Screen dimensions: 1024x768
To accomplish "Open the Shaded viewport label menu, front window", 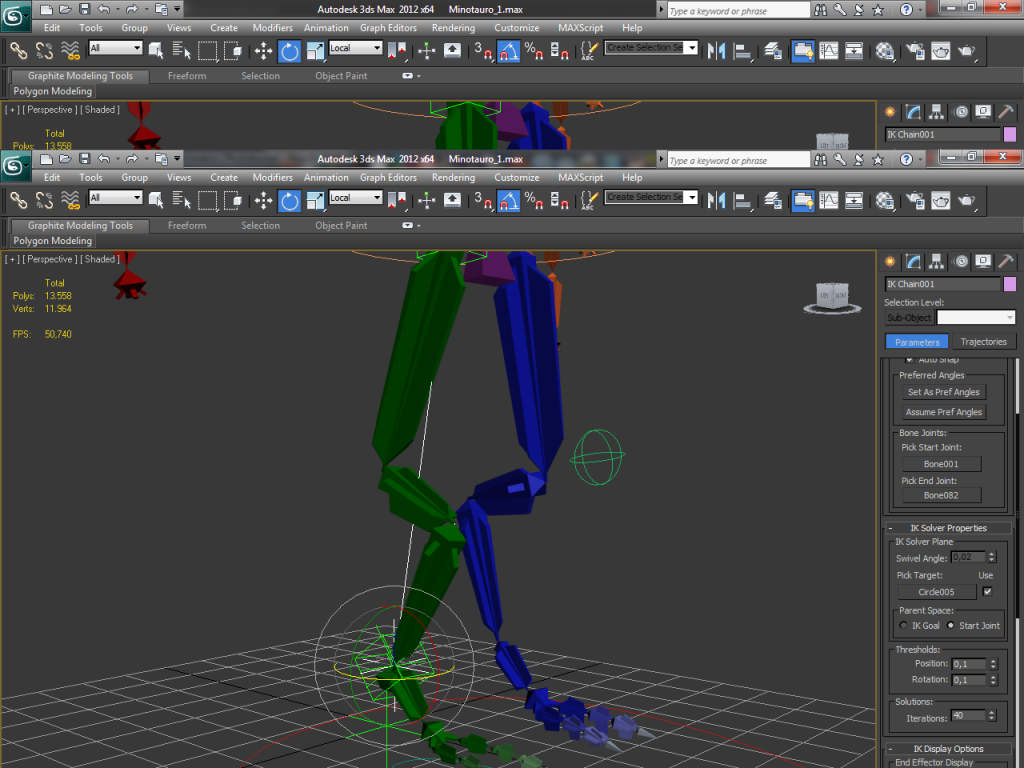I will click(100, 259).
